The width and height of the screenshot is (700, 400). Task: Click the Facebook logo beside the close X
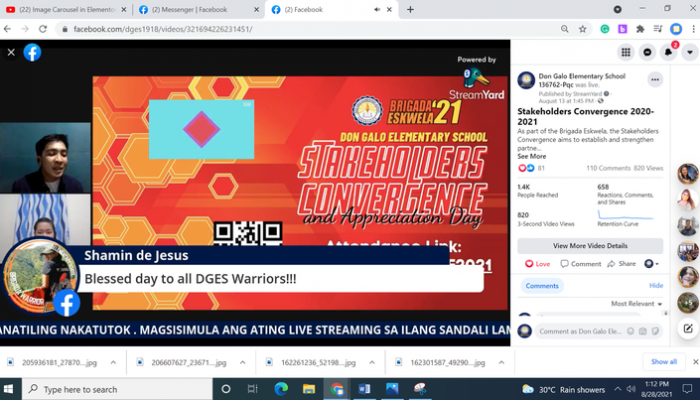click(32, 52)
